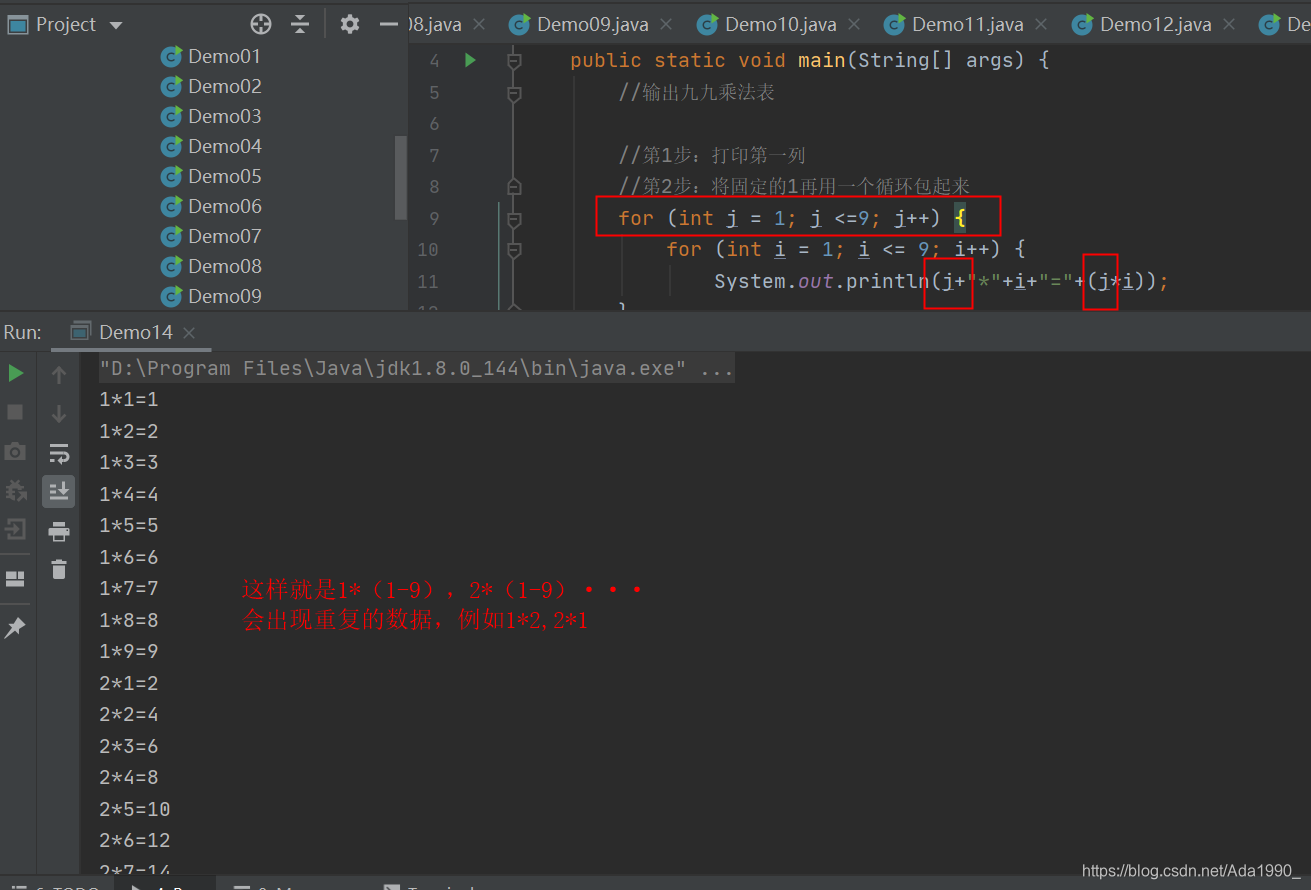Close the Demo09.java tab
Viewport: 1311px width, 890px height.
(667, 24)
